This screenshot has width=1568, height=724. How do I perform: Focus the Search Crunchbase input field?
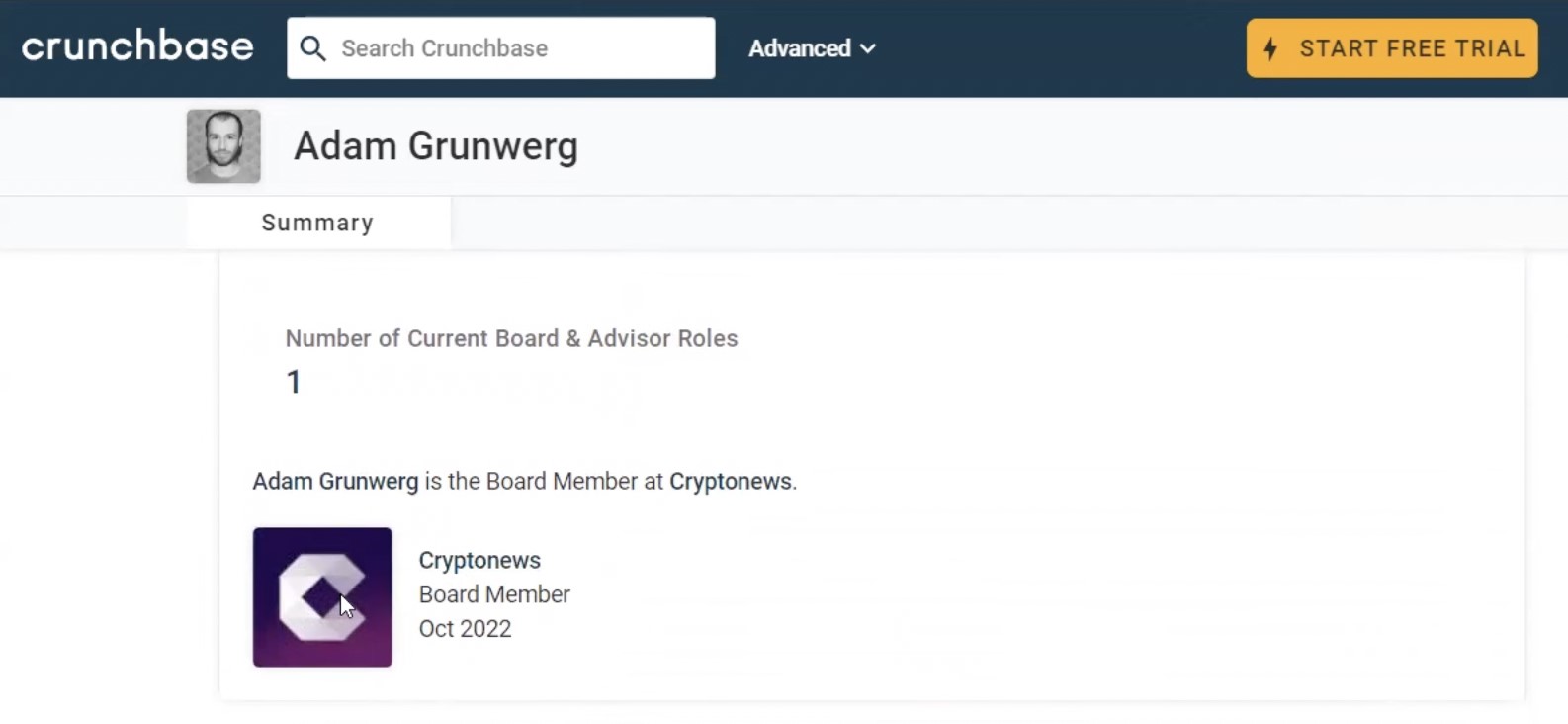tap(501, 47)
